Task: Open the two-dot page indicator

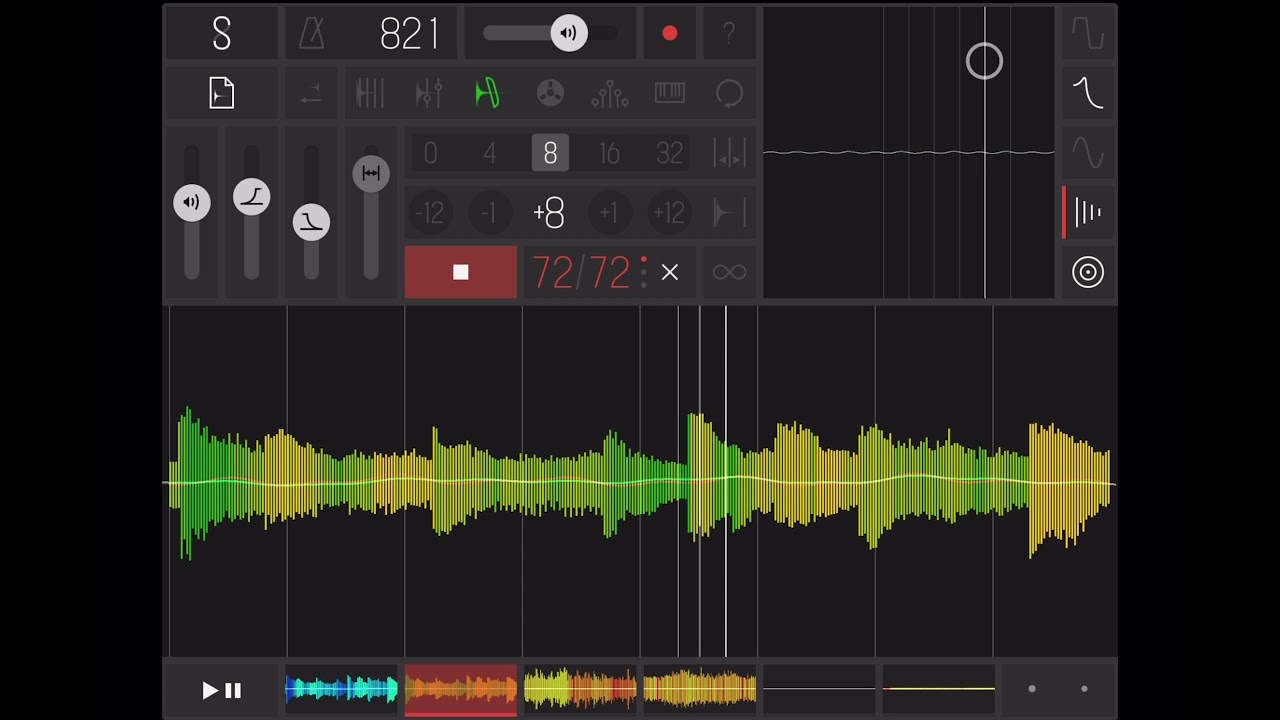Action: 1058,689
